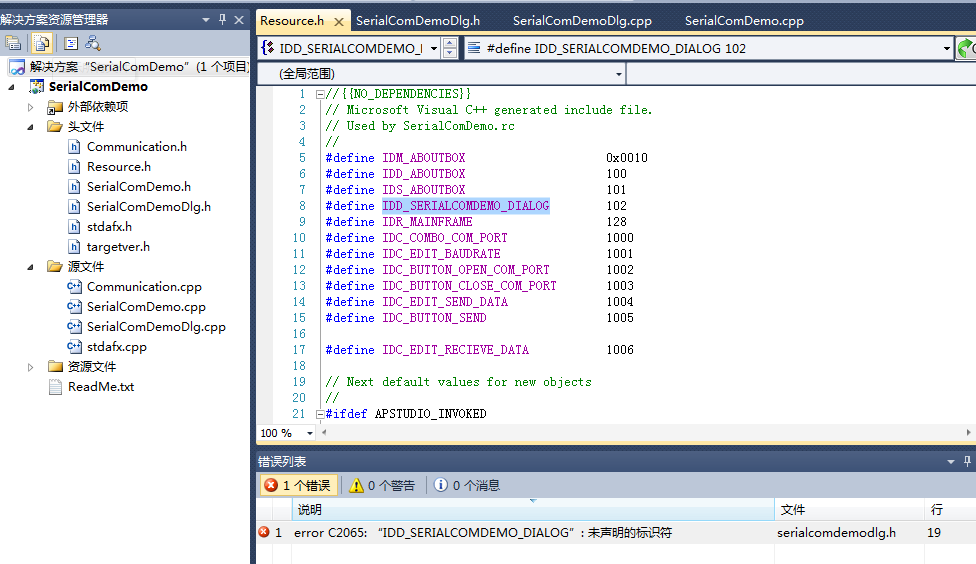Select Communication.cpp source file
The image size is (976, 564).
[144, 287]
